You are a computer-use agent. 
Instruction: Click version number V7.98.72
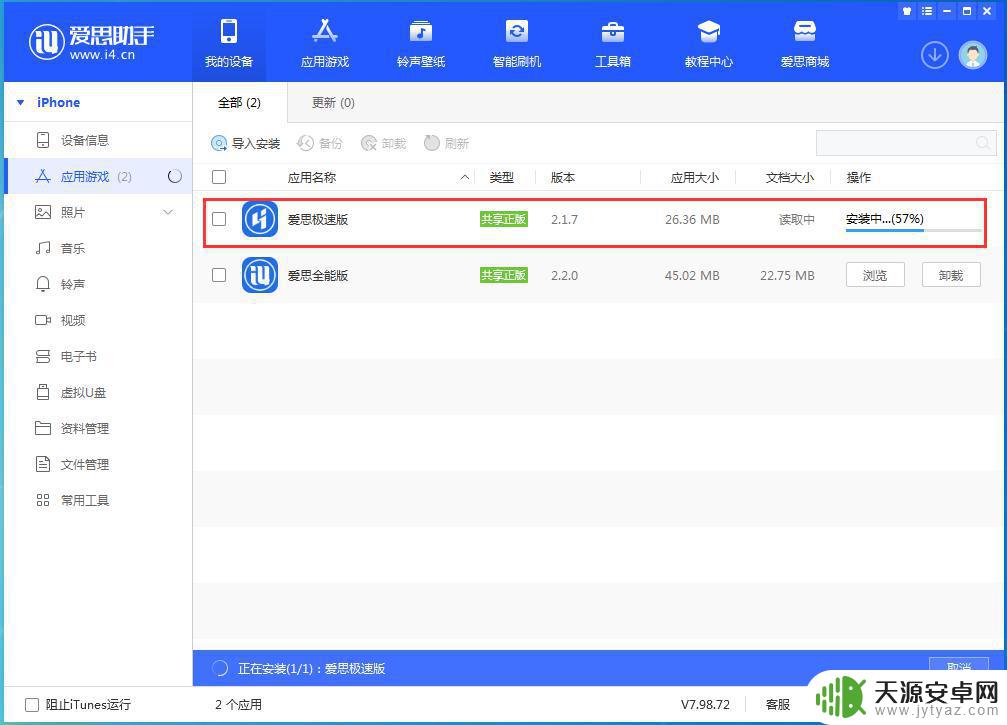705,704
